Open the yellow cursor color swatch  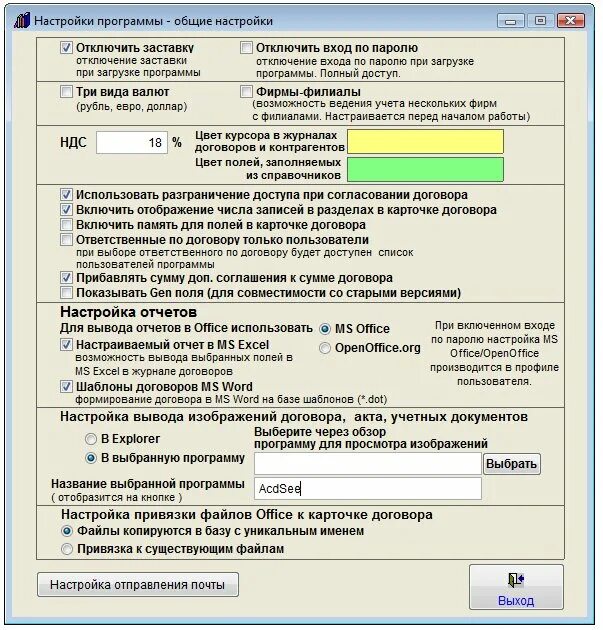pyautogui.click(x=425, y=141)
